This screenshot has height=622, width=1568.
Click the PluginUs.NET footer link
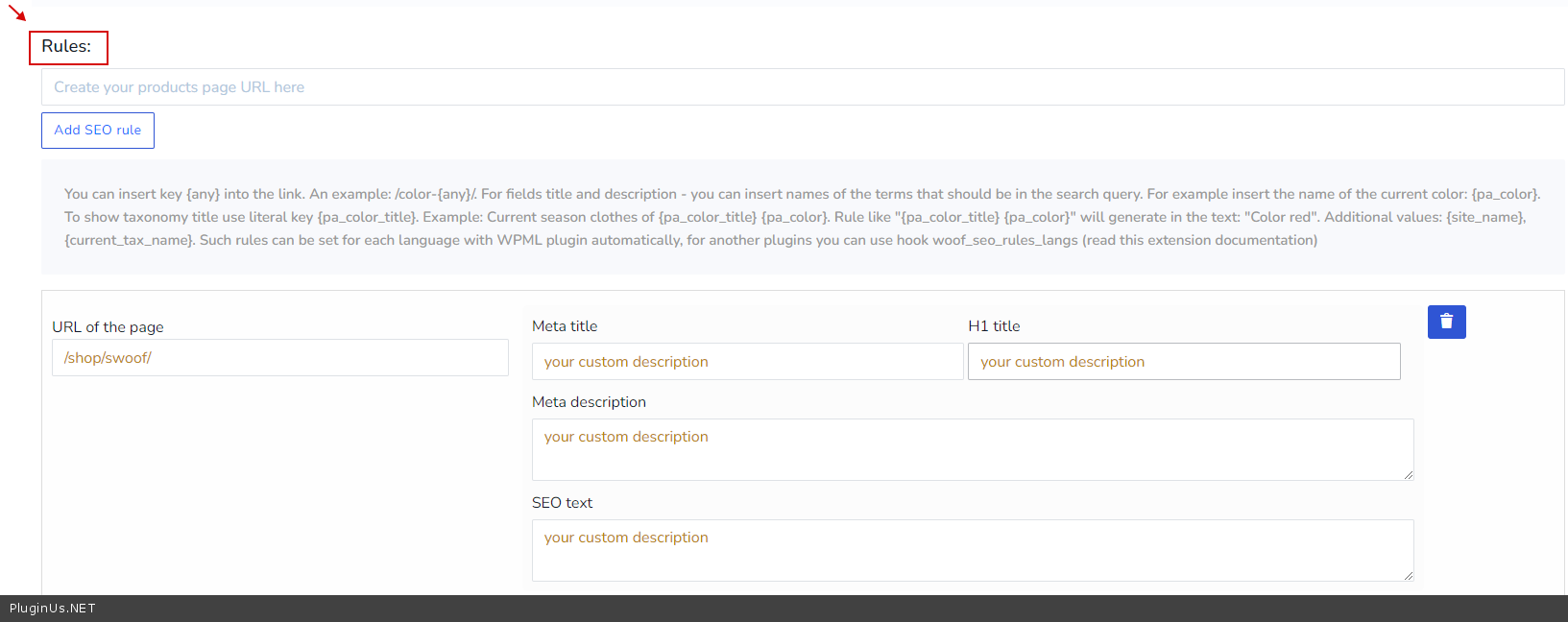pyautogui.click(x=53, y=609)
